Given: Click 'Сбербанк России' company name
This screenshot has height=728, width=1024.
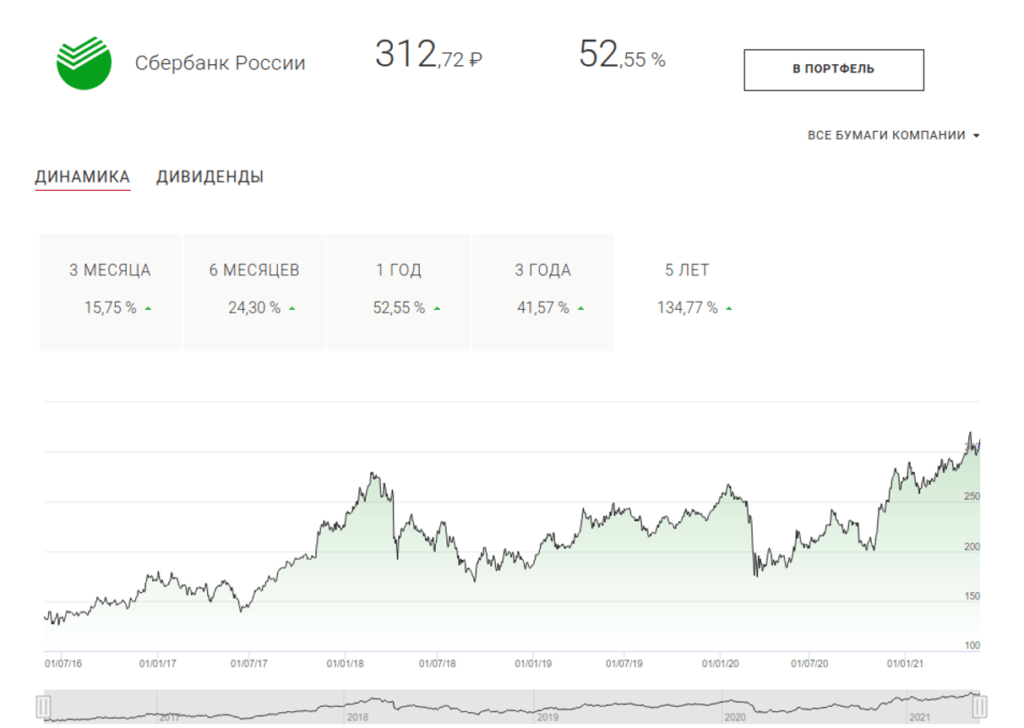Looking at the screenshot, I should coord(220,63).
